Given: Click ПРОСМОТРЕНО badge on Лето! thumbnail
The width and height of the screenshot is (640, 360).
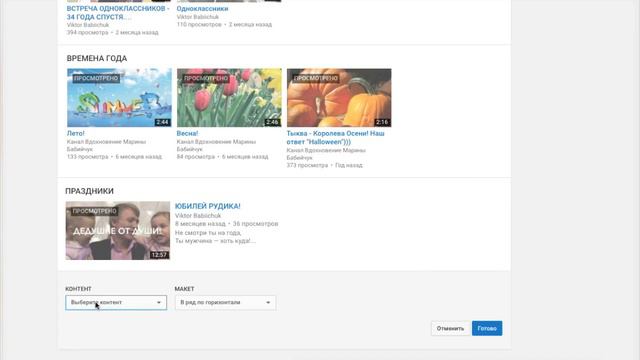Looking at the screenshot, I should (96, 78).
